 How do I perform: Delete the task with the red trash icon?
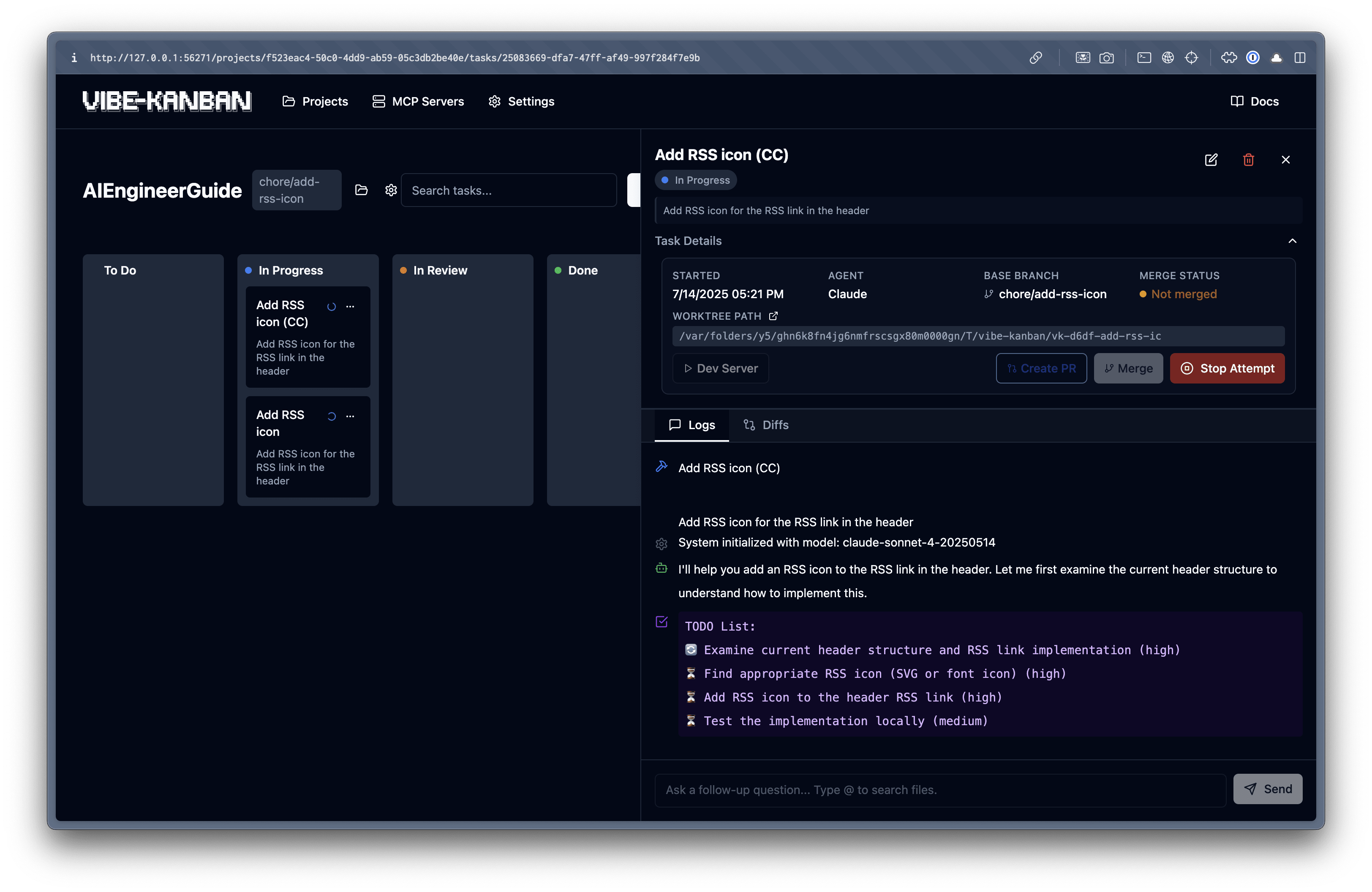[1248, 160]
